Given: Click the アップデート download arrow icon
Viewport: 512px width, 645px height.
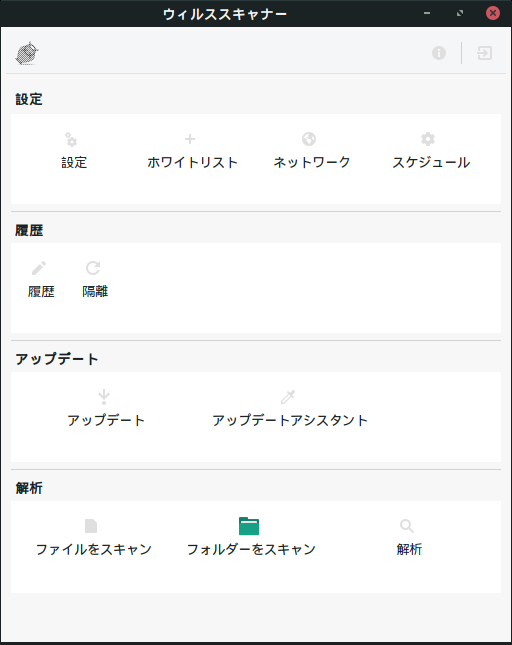Looking at the screenshot, I should 104,397.
